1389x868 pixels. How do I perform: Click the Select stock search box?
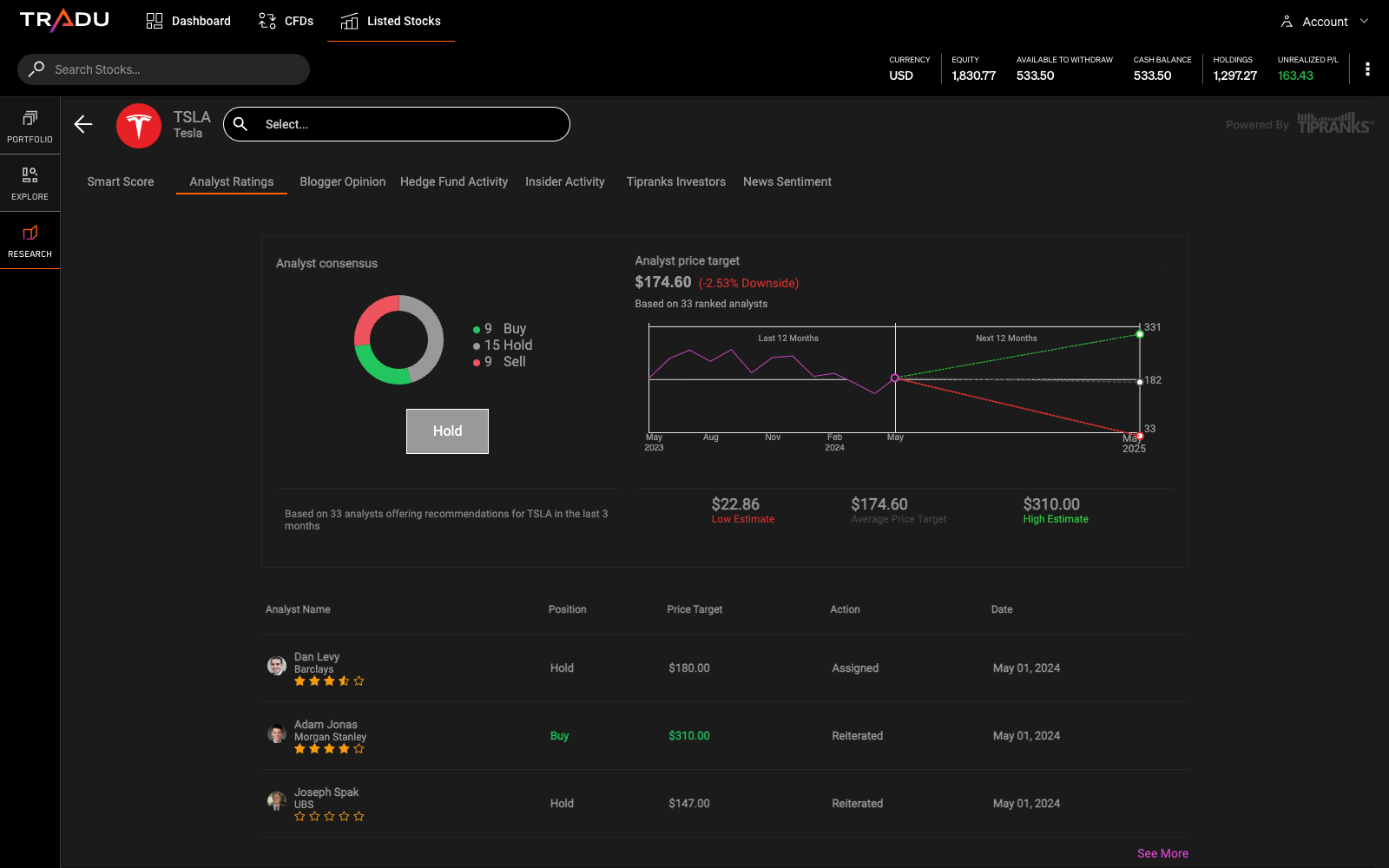pos(397,124)
